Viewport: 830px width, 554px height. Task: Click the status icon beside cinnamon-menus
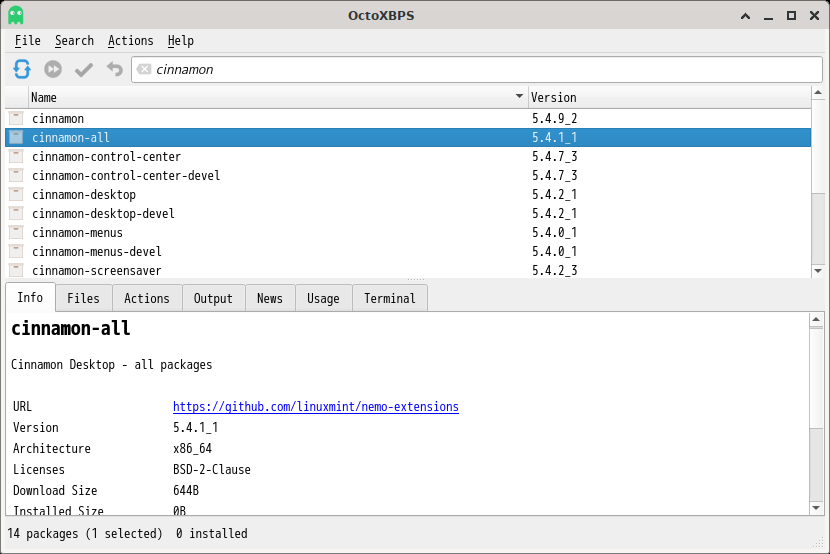(x=16, y=232)
